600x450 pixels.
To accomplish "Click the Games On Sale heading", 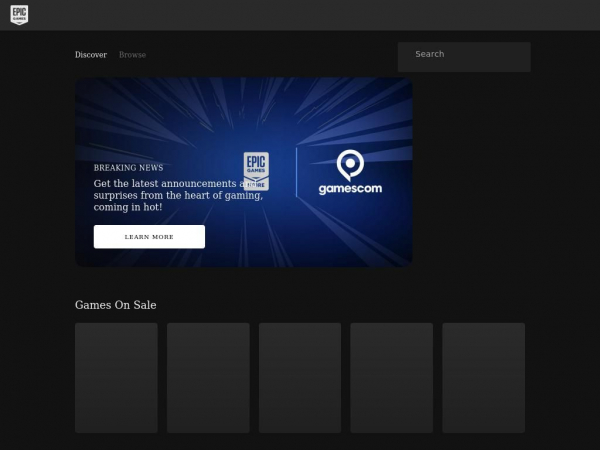I will [x=116, y=305].
